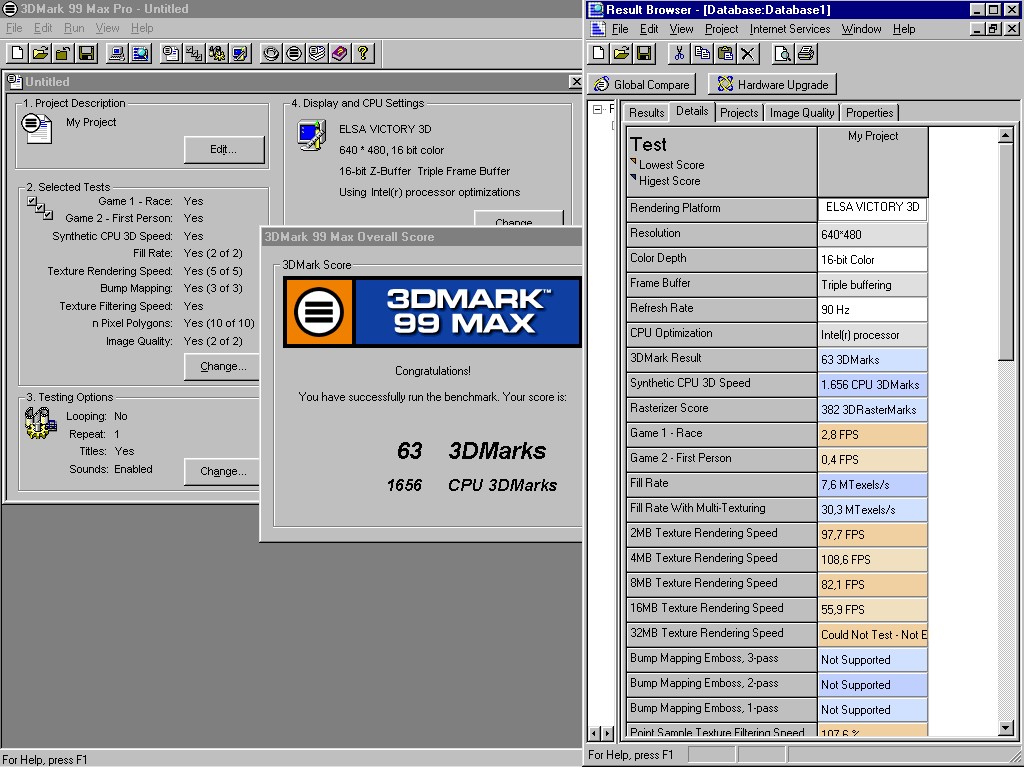
Task: Click the 382 3DRasterMarks cell
Action: click(x=872, y=409)
